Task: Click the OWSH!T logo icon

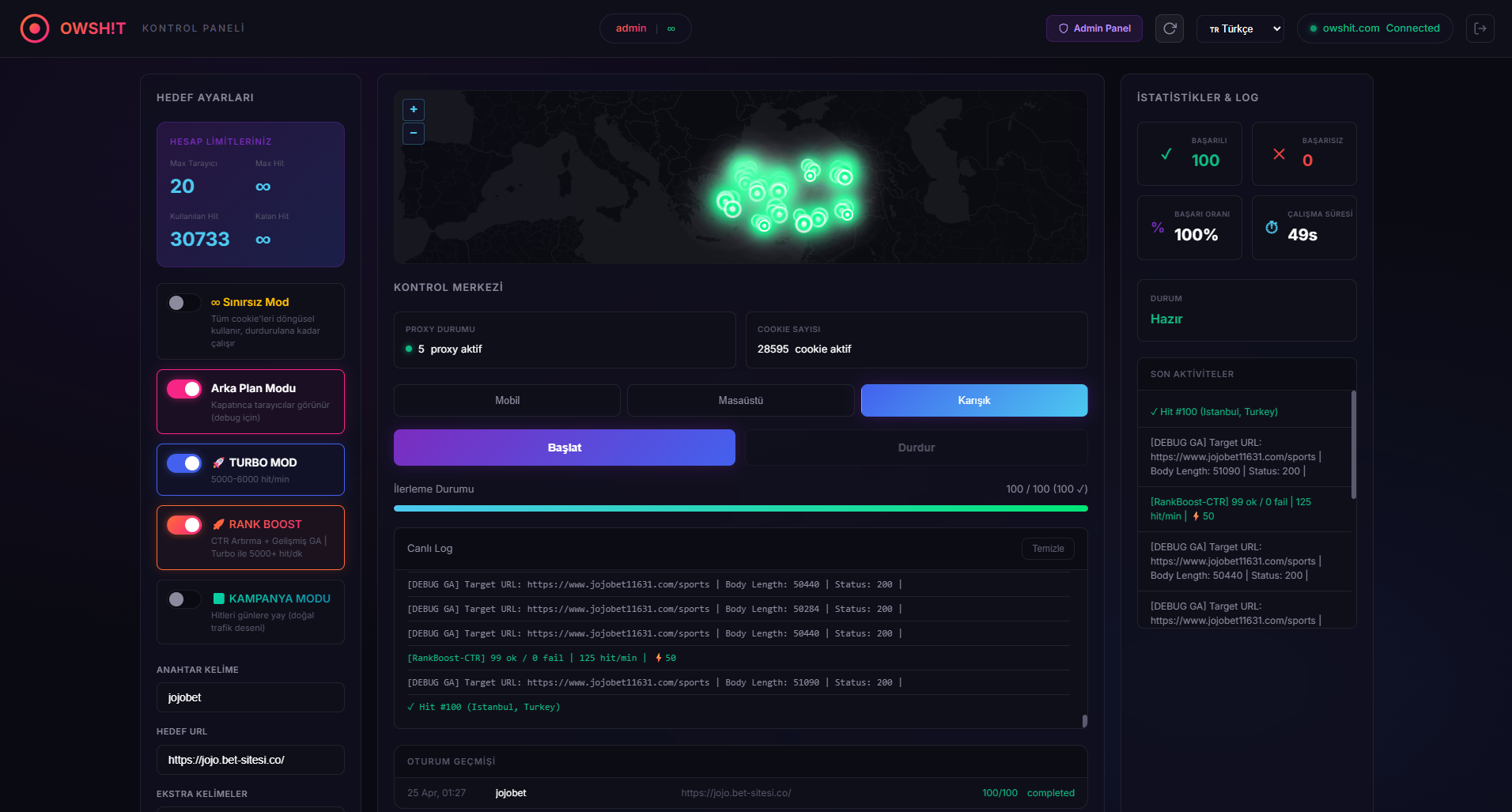Action: click(34, 28)
